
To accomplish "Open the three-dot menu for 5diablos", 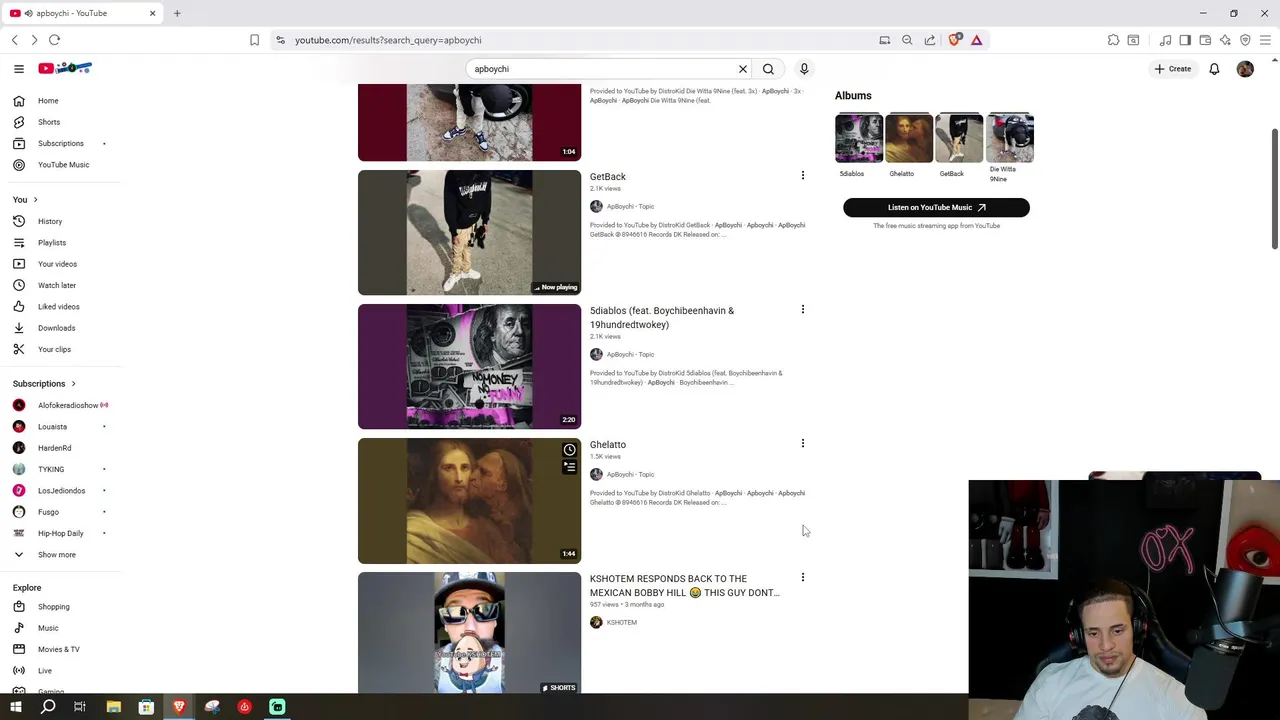I will (x=802, y=310).
